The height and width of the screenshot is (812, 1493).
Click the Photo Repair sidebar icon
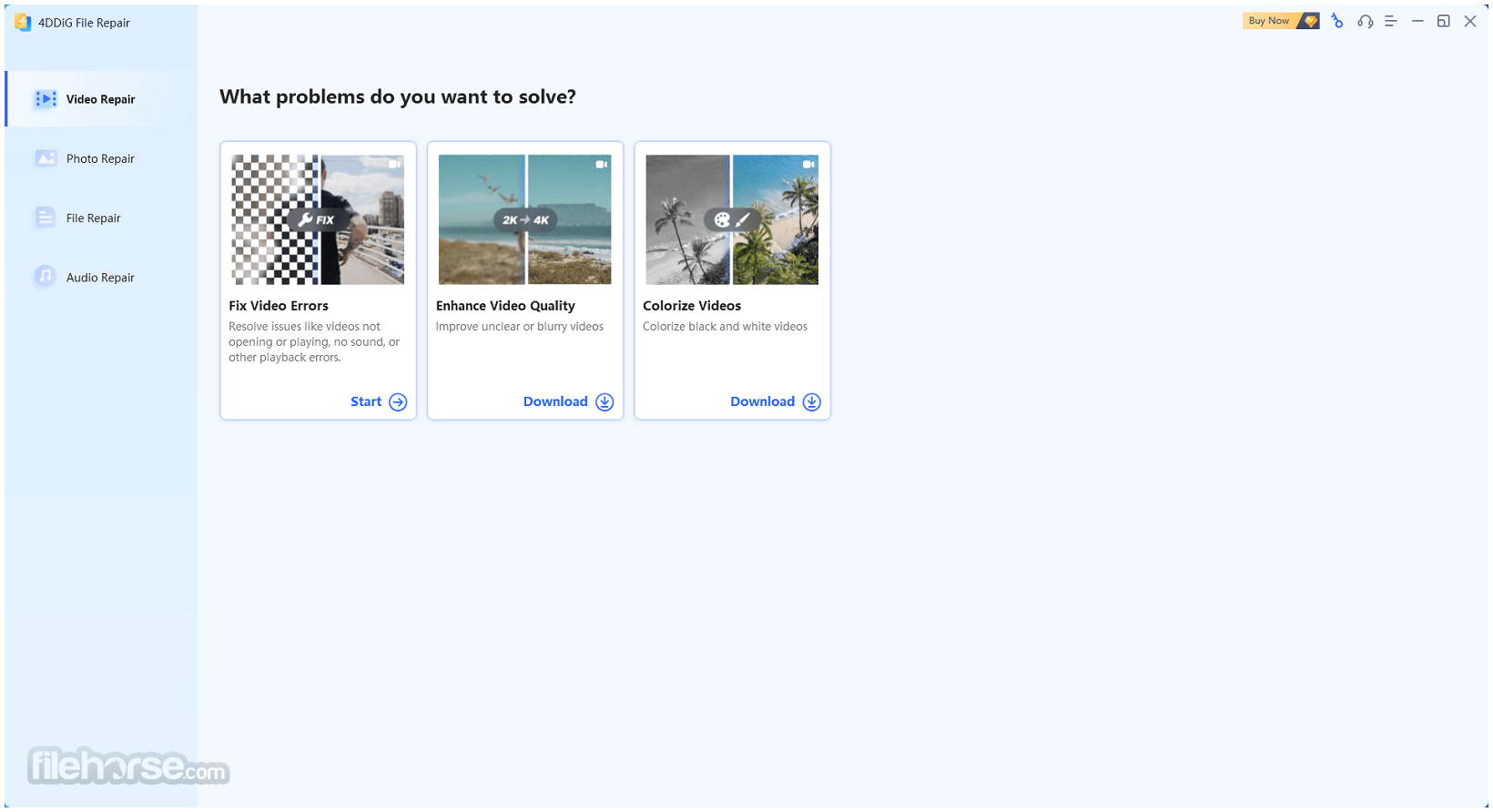pos(46,158)
